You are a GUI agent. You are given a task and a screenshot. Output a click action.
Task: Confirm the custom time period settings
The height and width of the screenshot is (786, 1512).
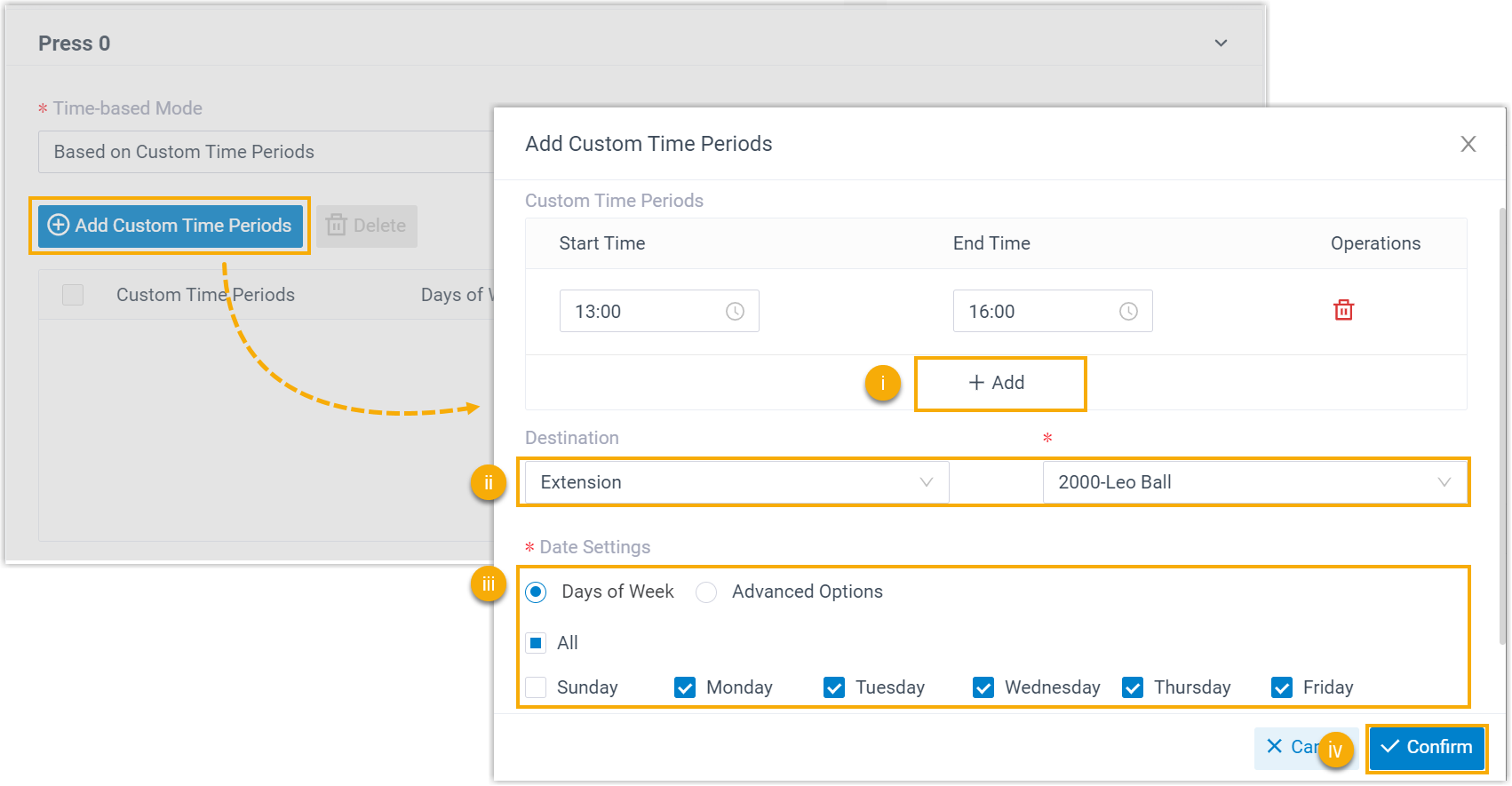pos(1427,747)
